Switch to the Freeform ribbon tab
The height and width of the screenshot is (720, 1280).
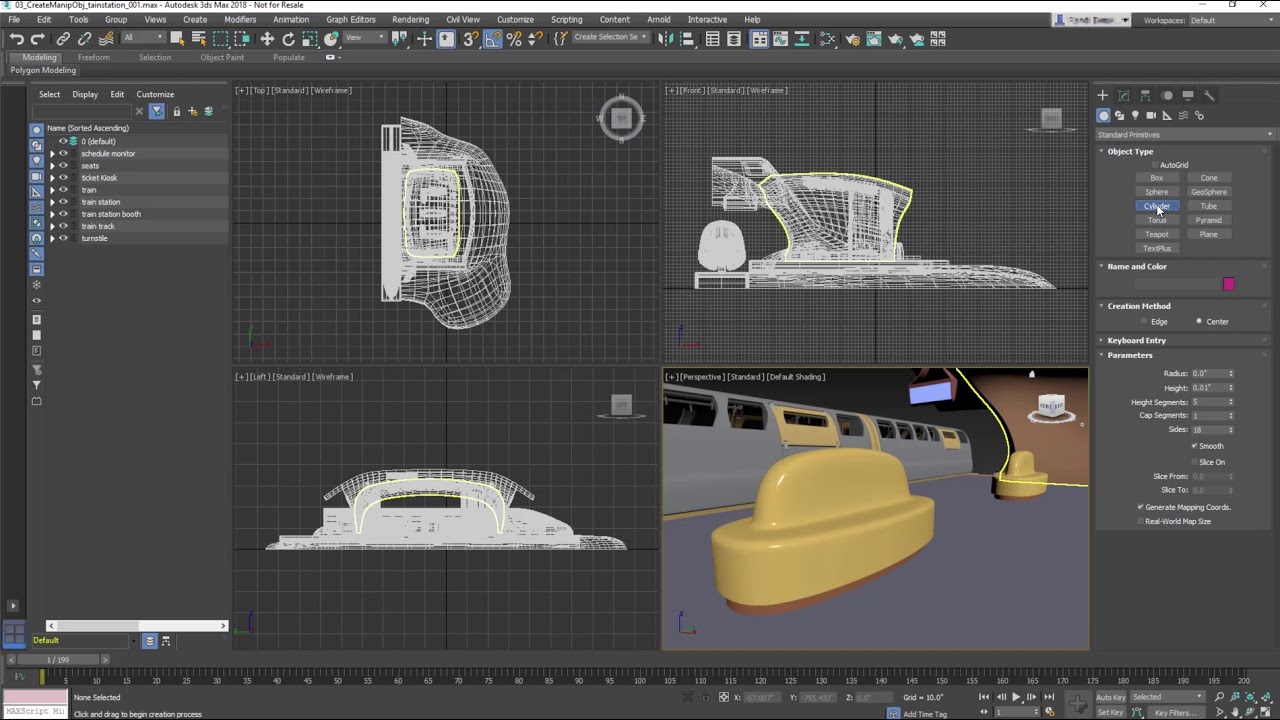[94, 57]
